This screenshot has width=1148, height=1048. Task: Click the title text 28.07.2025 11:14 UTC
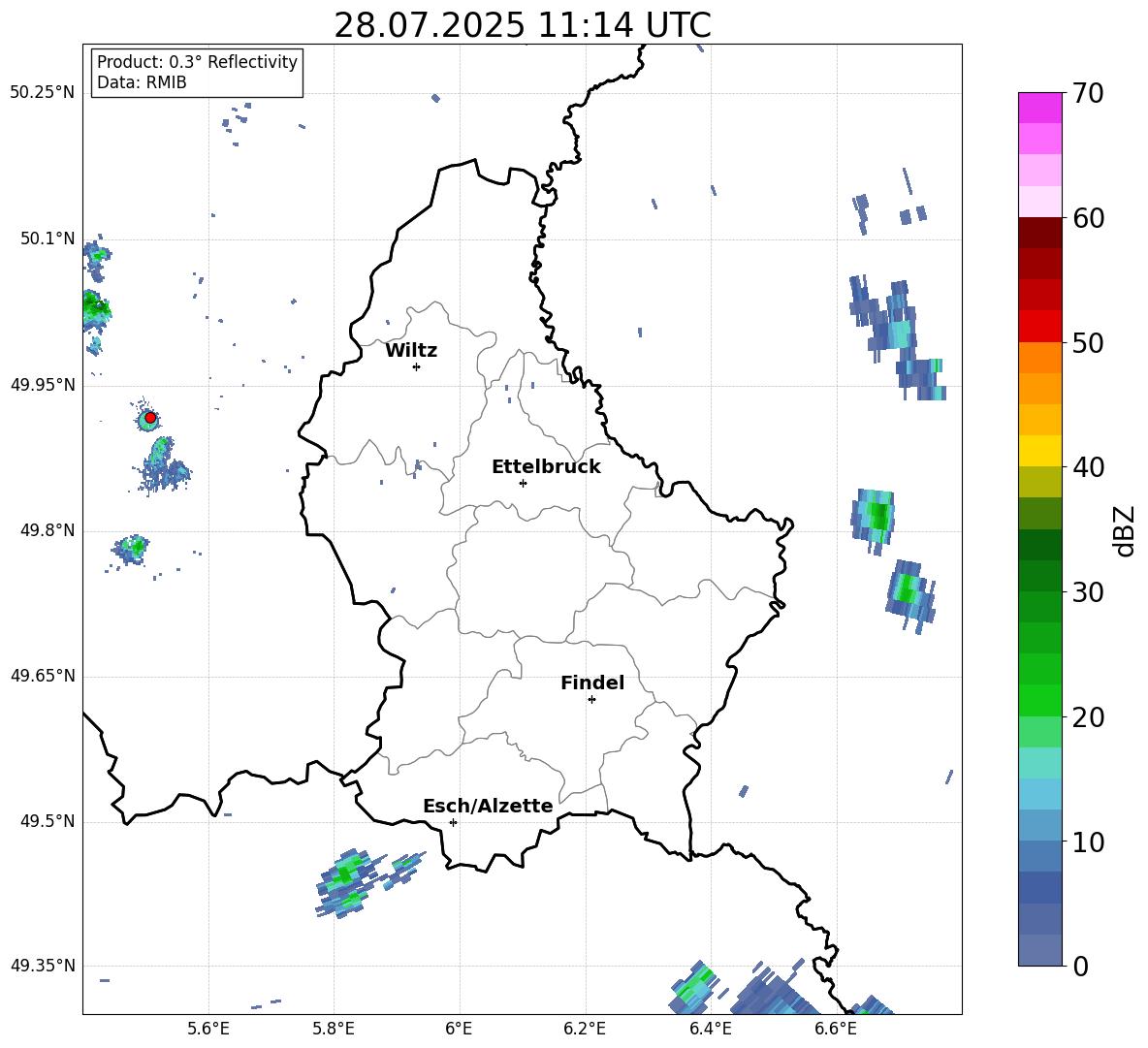pyautogui.click(x=522, y=25)
